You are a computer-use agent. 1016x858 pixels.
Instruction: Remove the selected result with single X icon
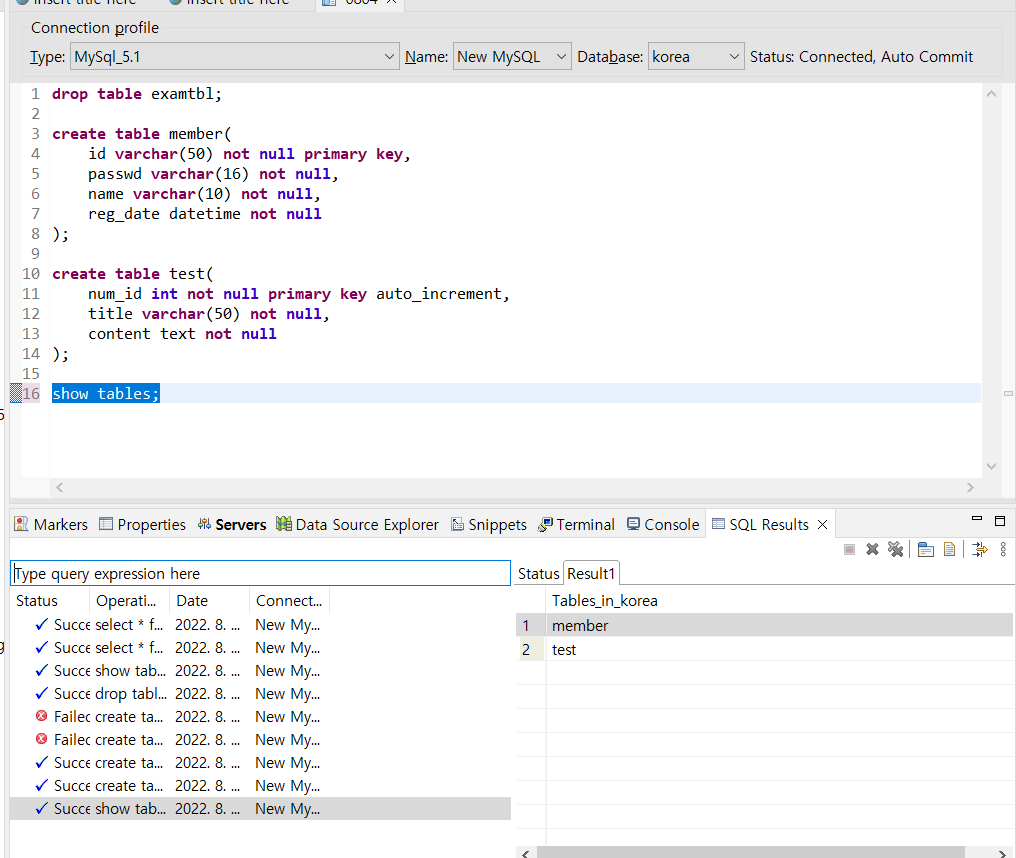[x=872, y=550]
